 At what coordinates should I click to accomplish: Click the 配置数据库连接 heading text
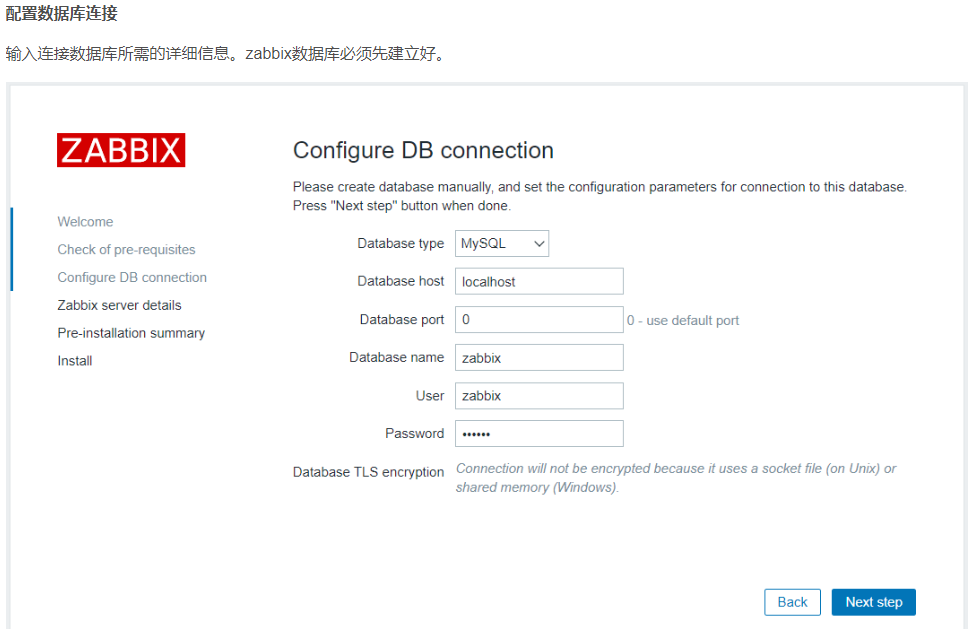click(61, 13)
